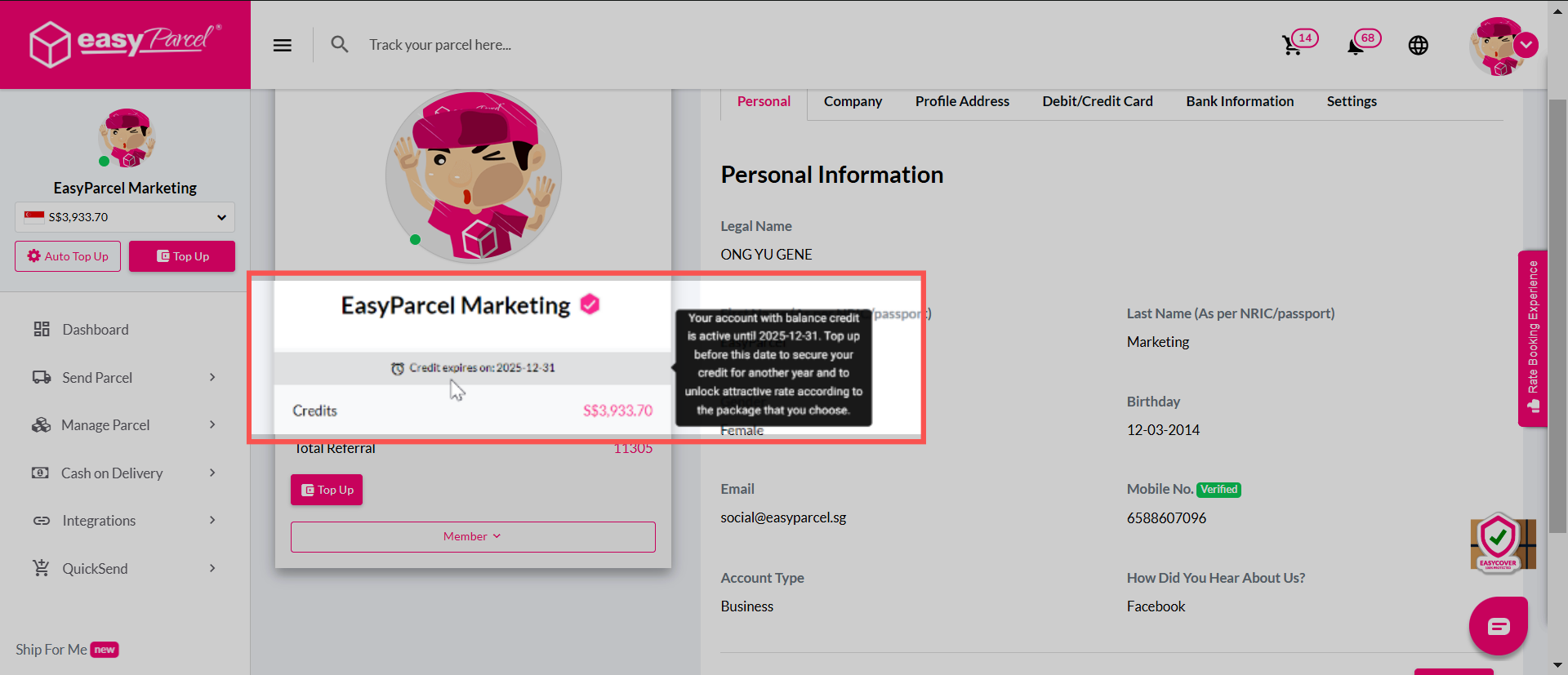1568x675 pixels.
Task: Expand the Manage Parcel menu
Action: tap(124, 425)
